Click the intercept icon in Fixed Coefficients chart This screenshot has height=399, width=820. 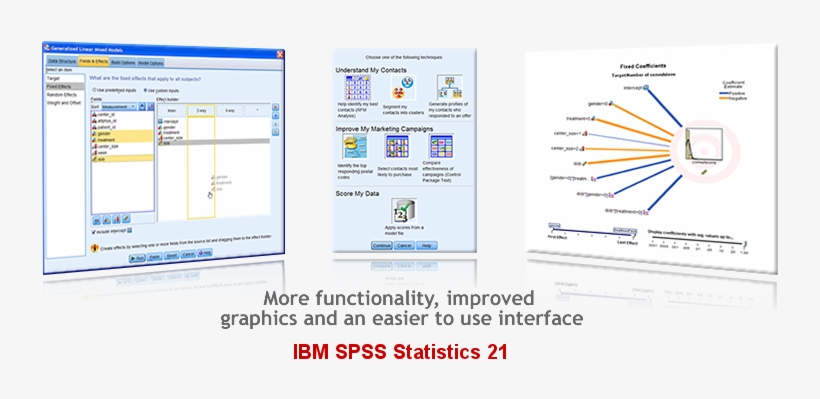point(646,87)
